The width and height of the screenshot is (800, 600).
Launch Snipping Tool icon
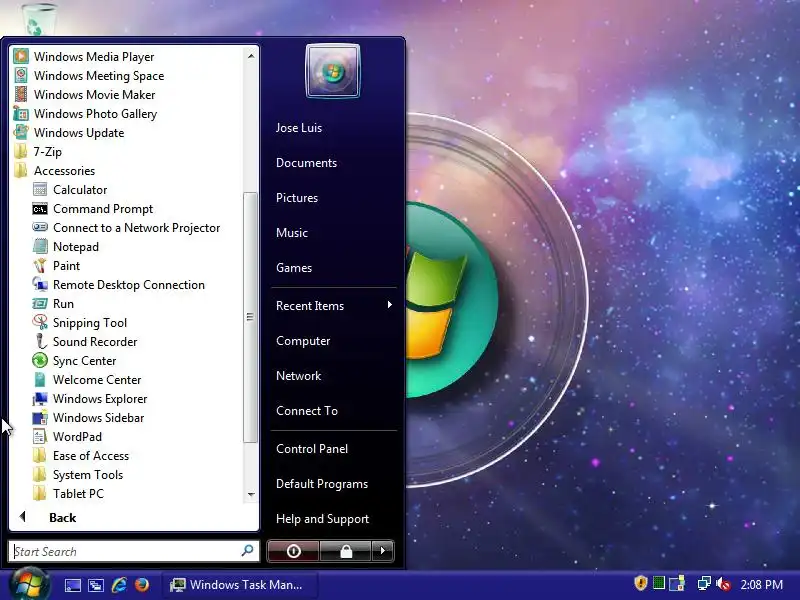click(x=40, y=322)
